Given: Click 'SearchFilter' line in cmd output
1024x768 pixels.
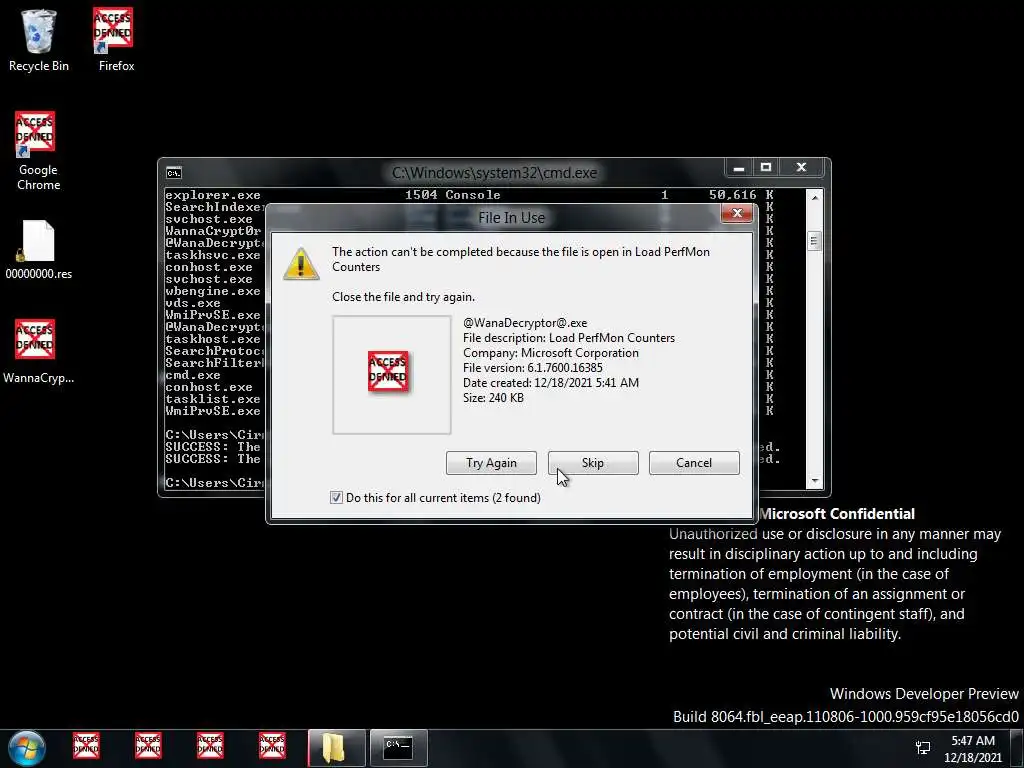Looking at the screenshot, I should [x=215, y=363].
